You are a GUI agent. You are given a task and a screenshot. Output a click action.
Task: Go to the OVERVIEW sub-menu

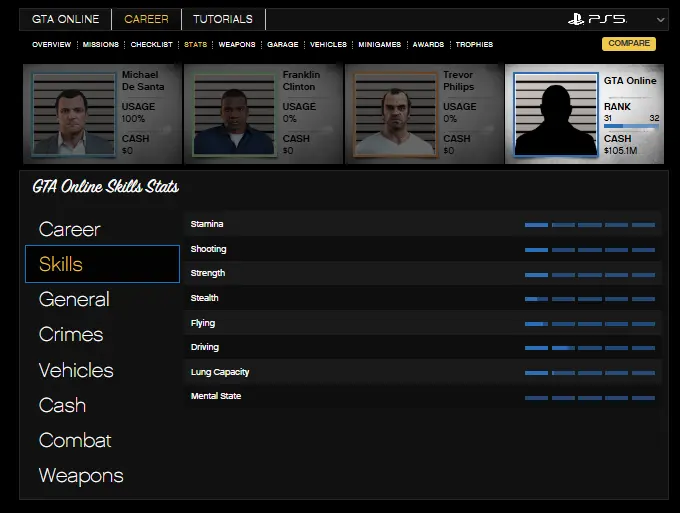[x=52, y=45]
